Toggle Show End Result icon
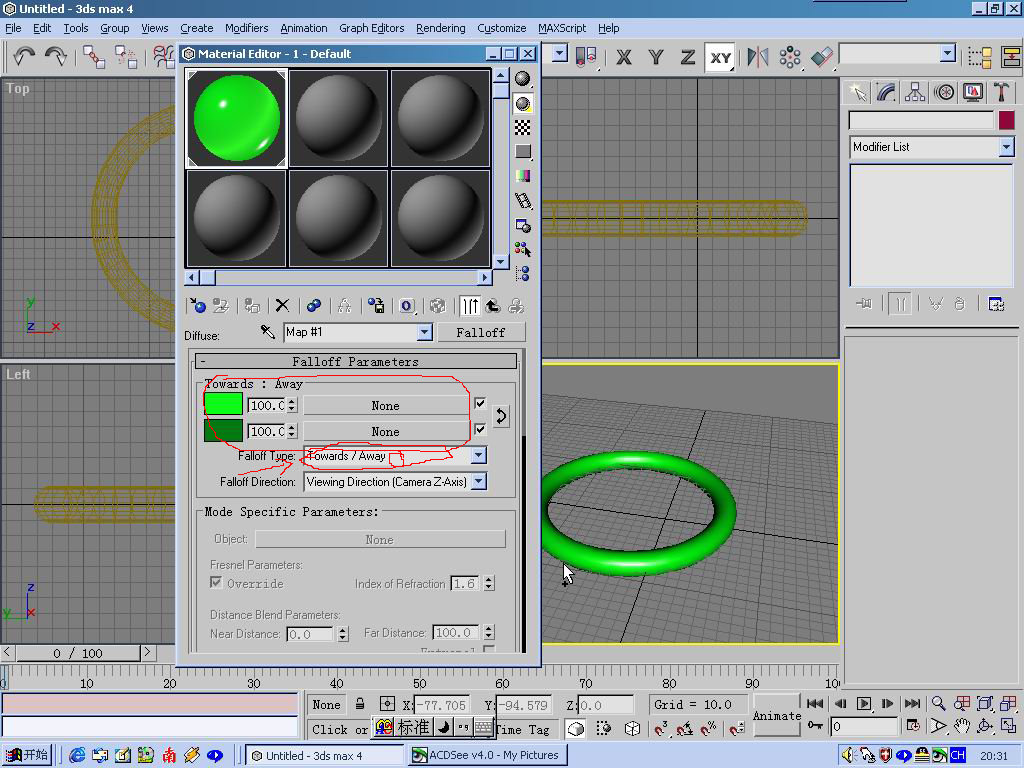 click(x=470, y=306)
